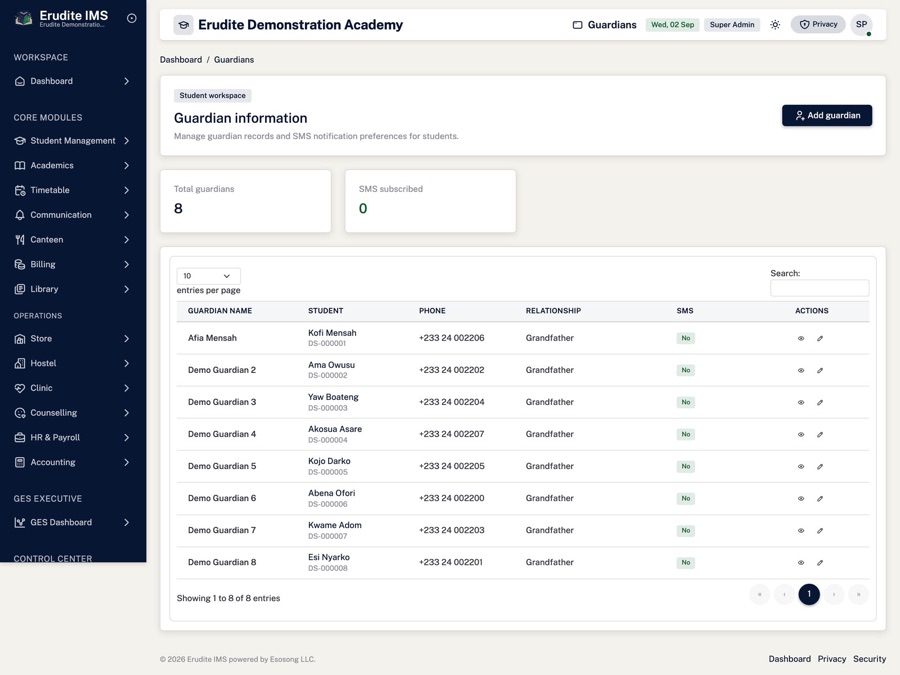View Demo Guardian 7 eye icon
900x675 pixels.
point(801,531)
